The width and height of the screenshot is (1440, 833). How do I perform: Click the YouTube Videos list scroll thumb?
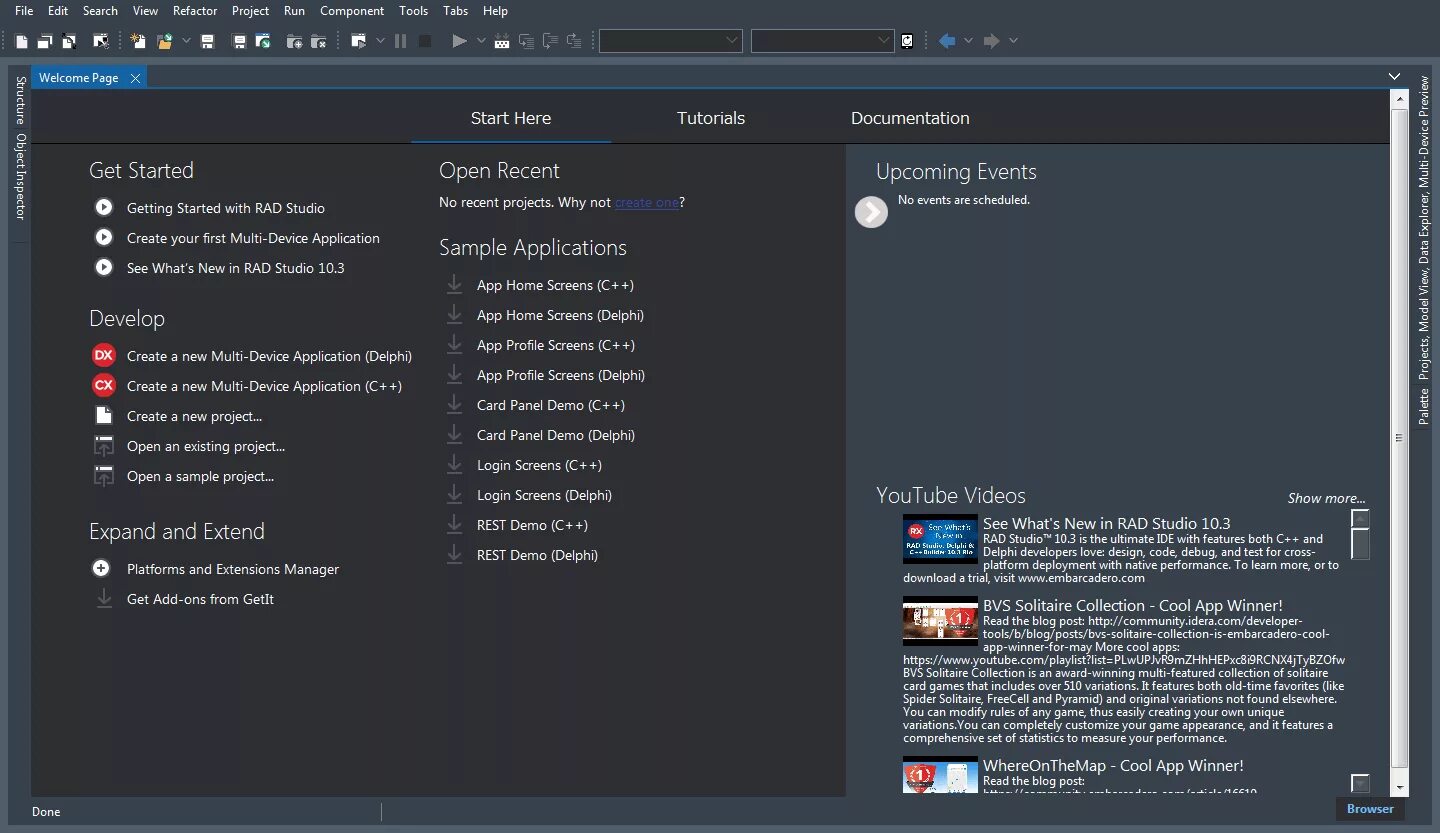1360,544
